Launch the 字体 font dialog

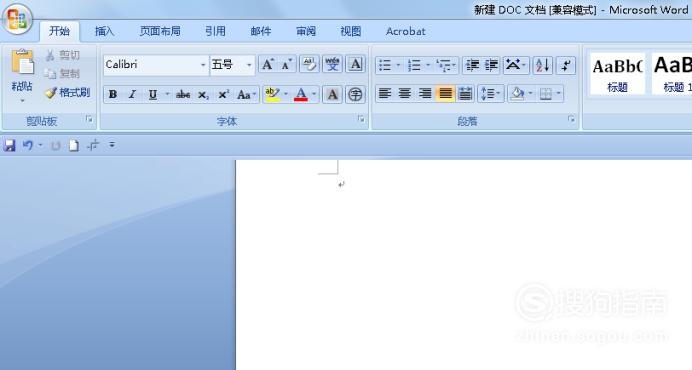coord(361,119)
